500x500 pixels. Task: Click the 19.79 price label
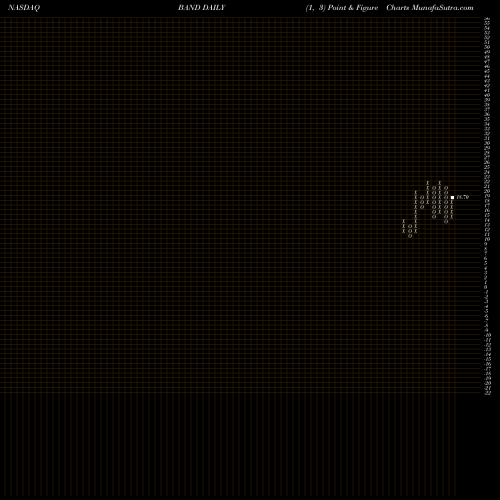tap(463, 197)
